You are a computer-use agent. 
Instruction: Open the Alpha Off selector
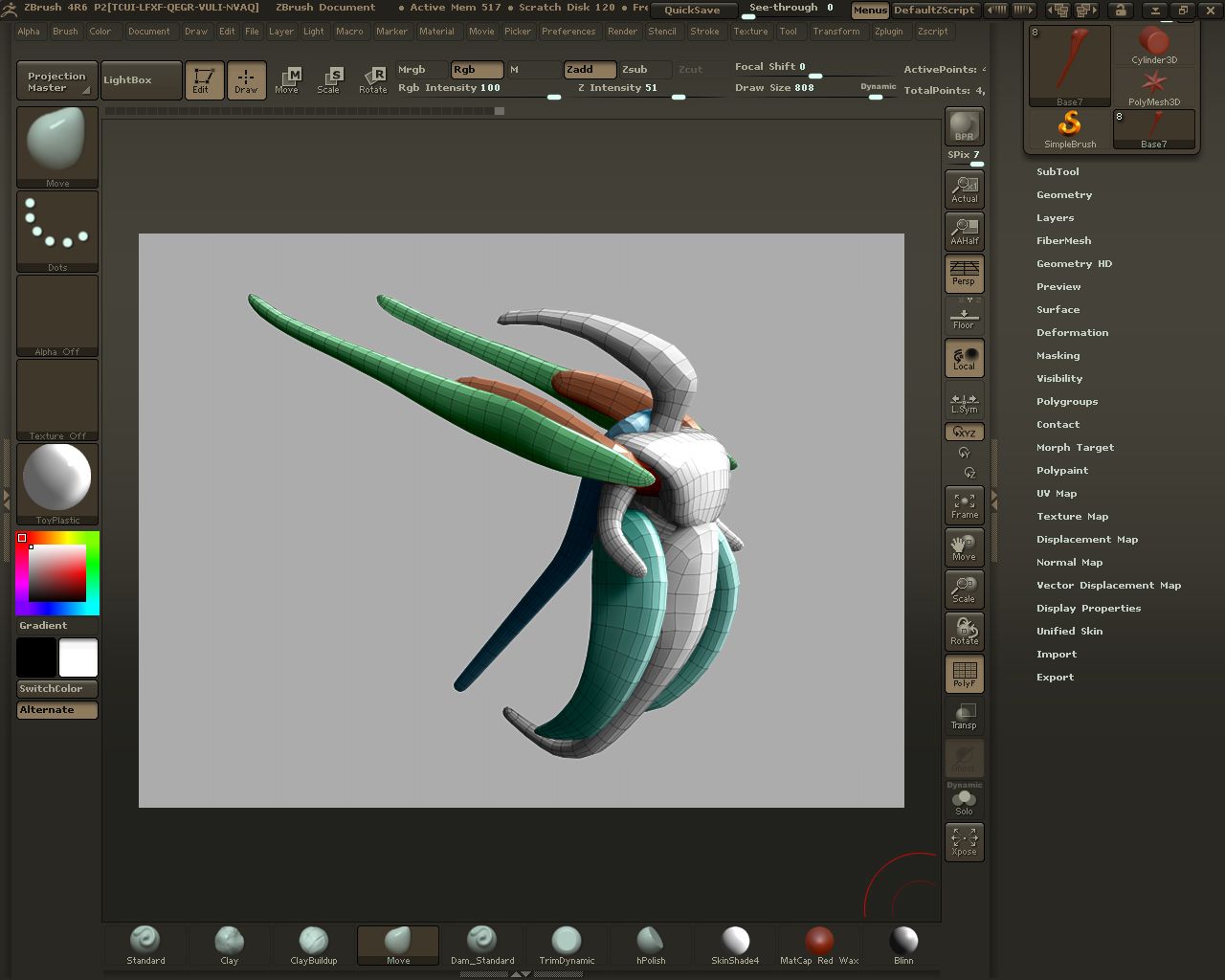tap(57, 316)
